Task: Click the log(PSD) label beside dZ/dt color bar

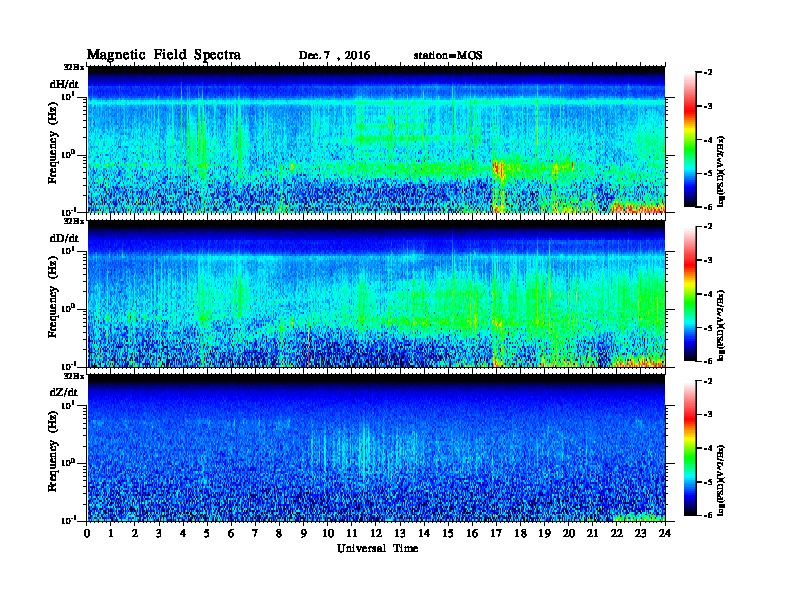Action: pos(721,480)
